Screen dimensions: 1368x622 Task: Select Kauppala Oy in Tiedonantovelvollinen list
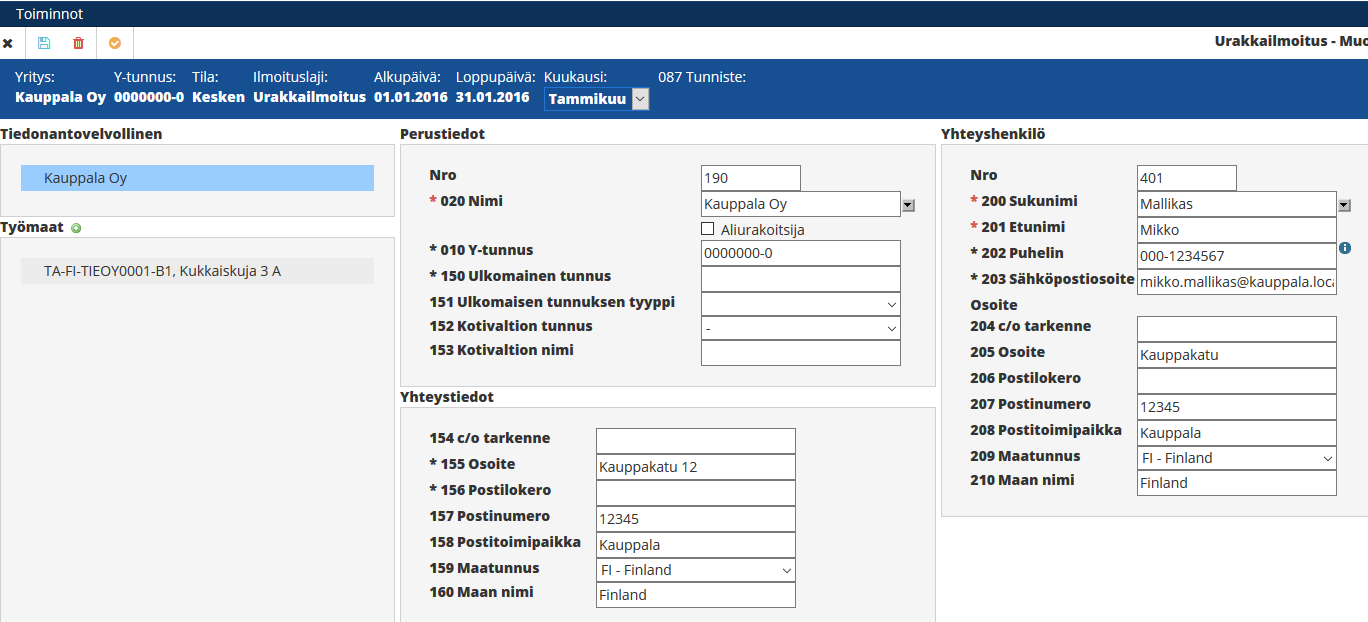point(197,178)
